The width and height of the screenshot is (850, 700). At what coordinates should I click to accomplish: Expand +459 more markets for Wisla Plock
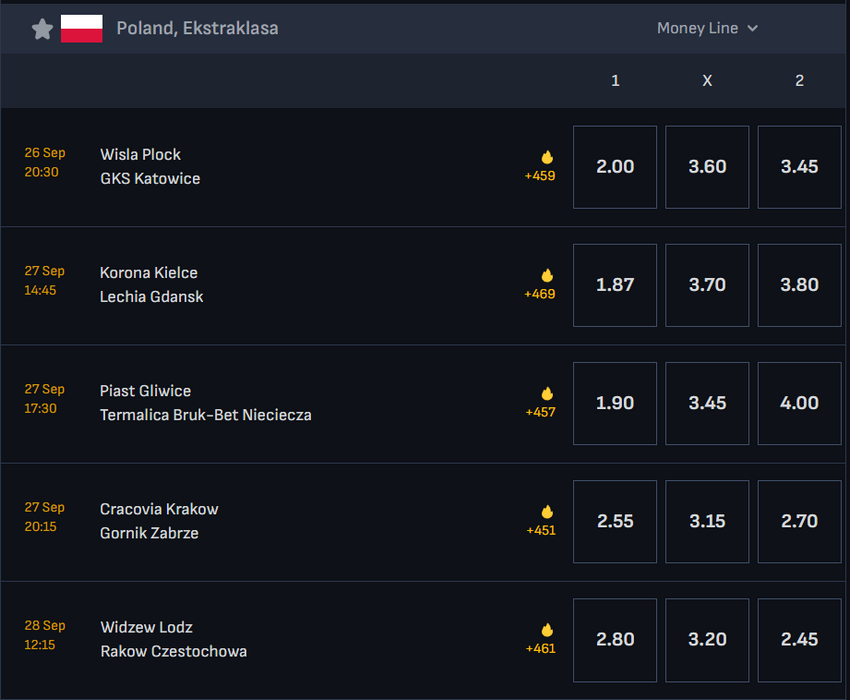[x=540, y=176]
